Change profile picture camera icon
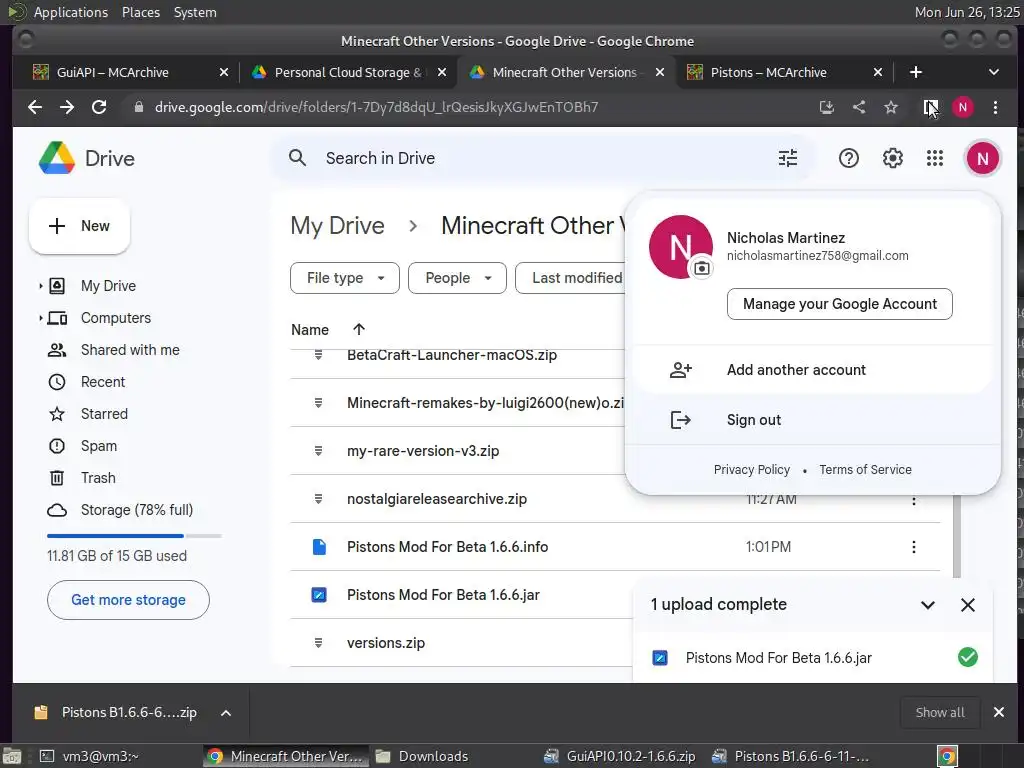This screenshot has height=768, width=1024. click(x=701, y=268)
